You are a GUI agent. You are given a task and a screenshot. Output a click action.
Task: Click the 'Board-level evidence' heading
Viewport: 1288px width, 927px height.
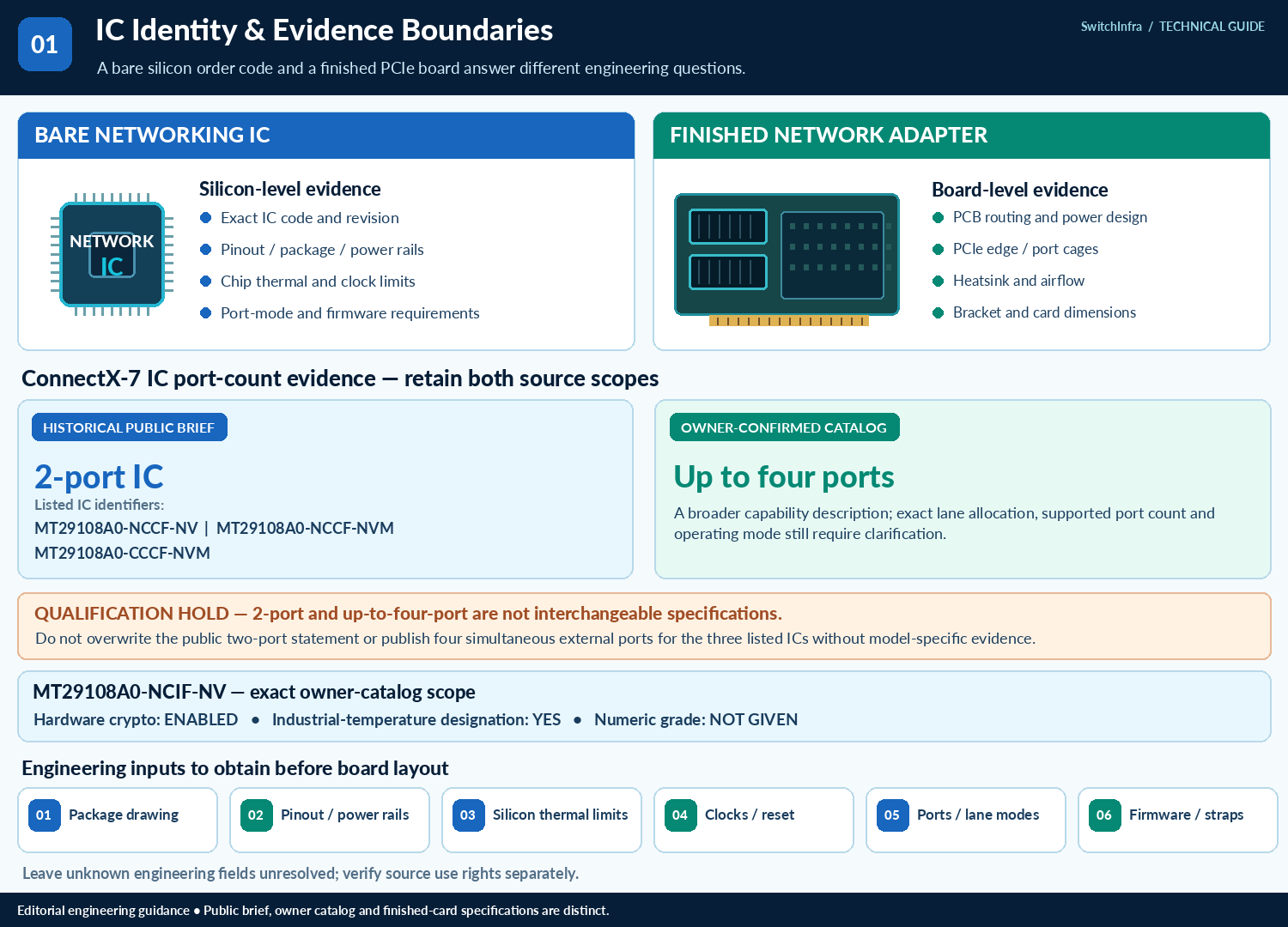tap(1020, 190)
